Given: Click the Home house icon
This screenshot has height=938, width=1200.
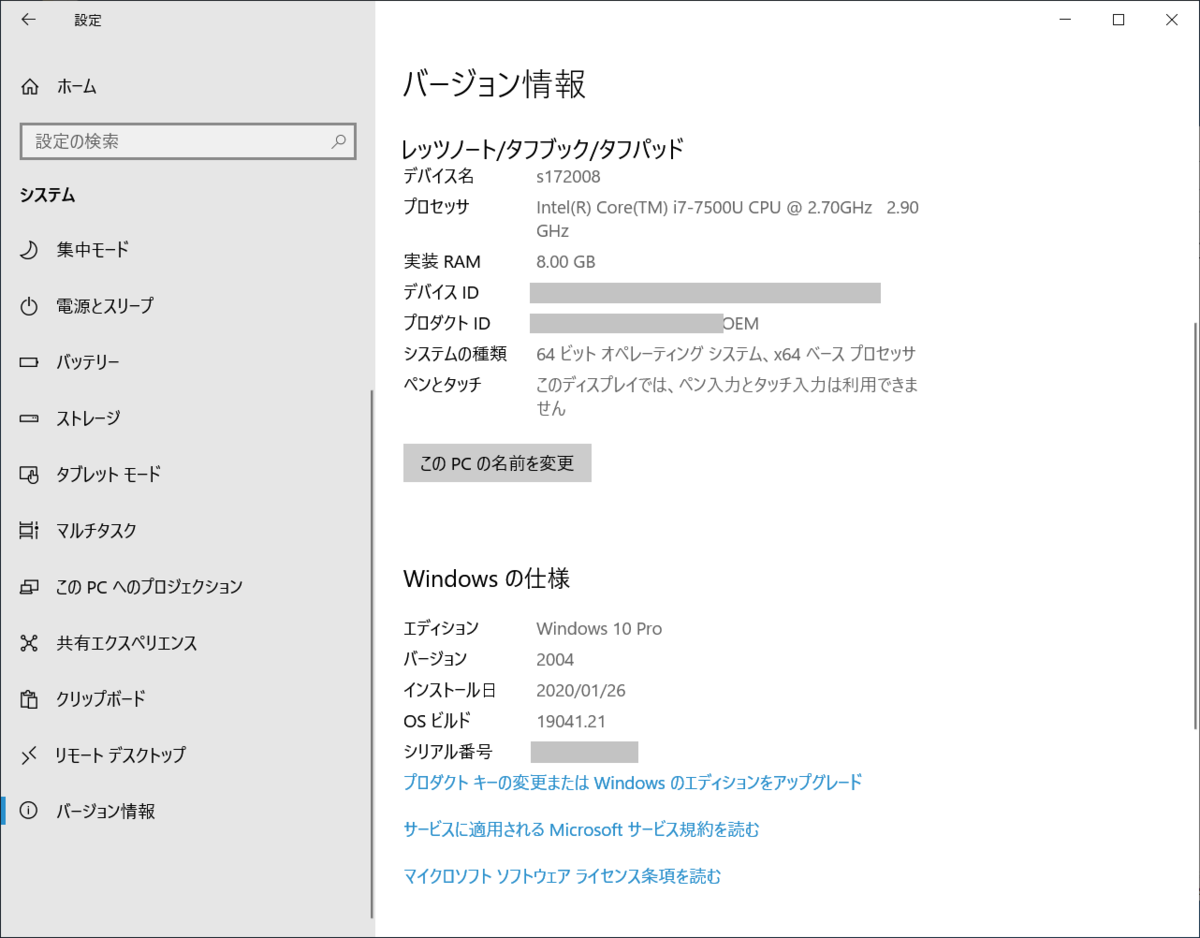Looking at the screenshot, I should click(30, 86).
